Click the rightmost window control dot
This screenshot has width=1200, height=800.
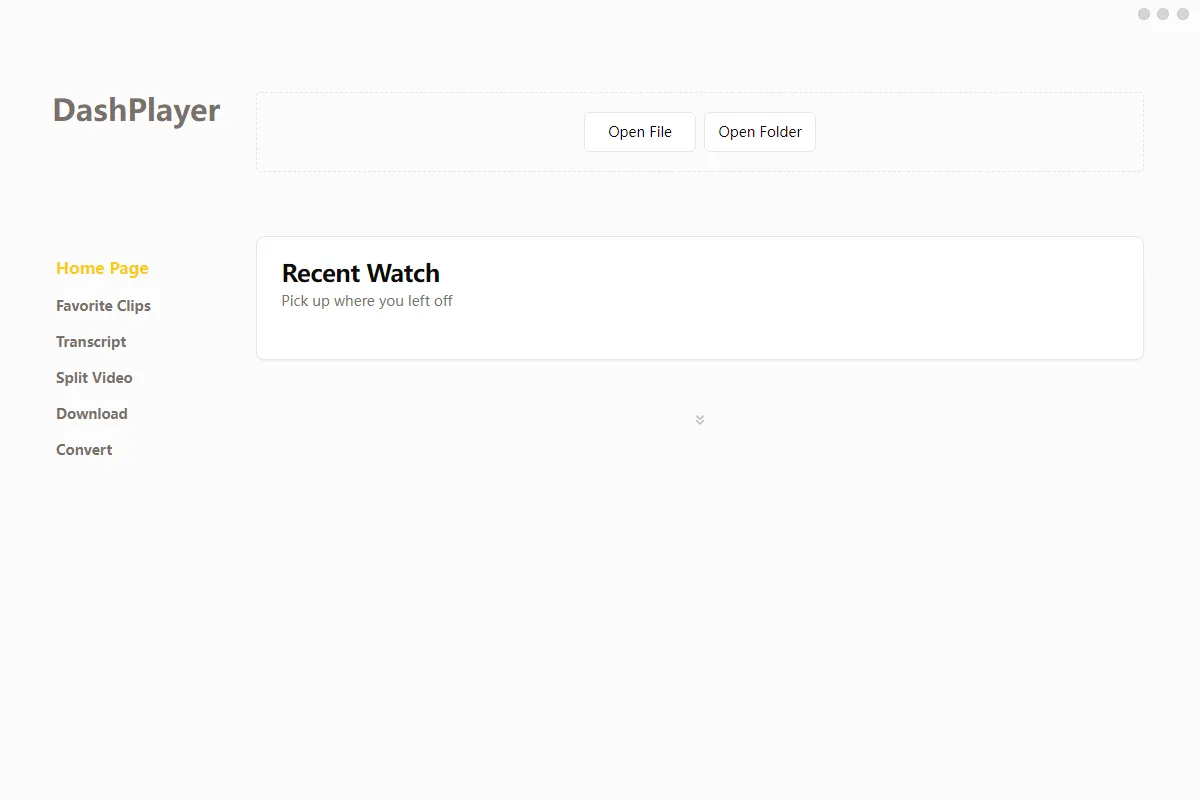1181,14
